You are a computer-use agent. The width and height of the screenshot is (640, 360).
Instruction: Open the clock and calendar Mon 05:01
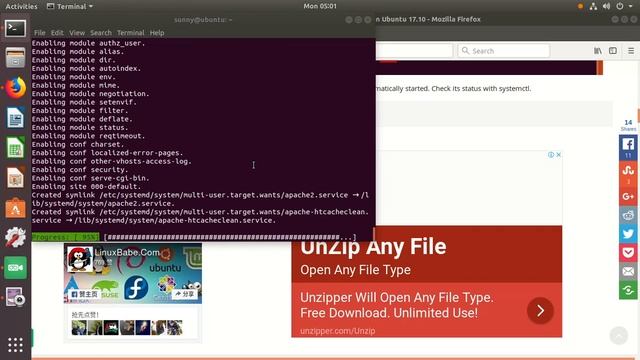tap(320, 6)
